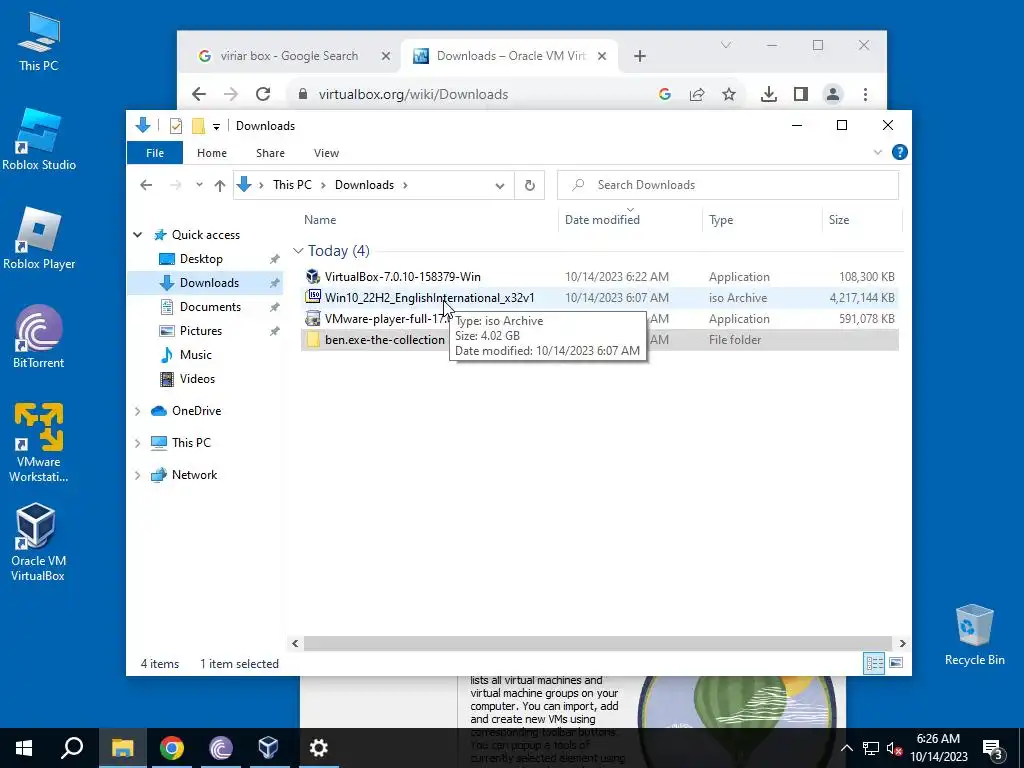Open the File menu

[155, 153]
